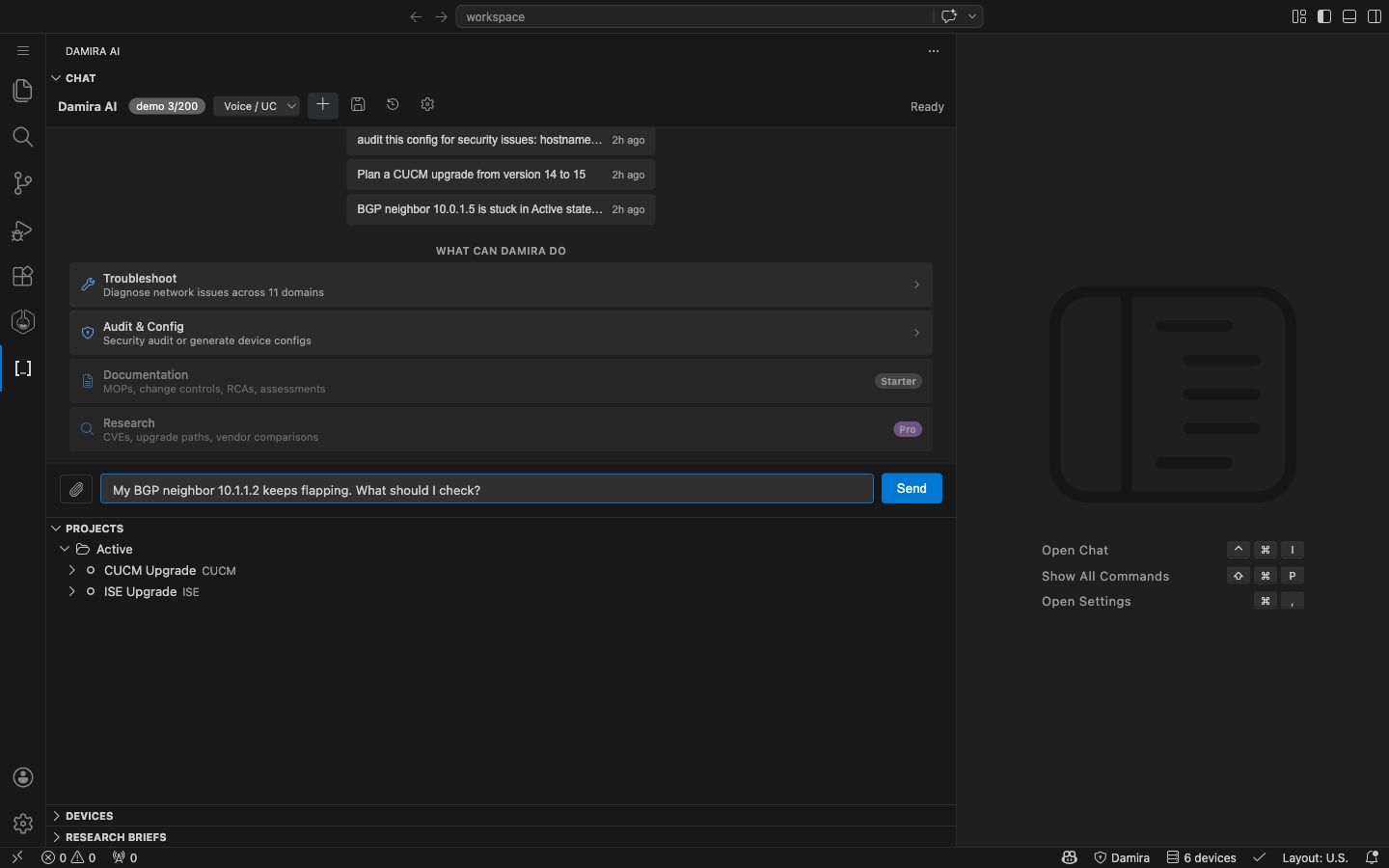Click the demo 3/200 usage badge

pos(167,106)
